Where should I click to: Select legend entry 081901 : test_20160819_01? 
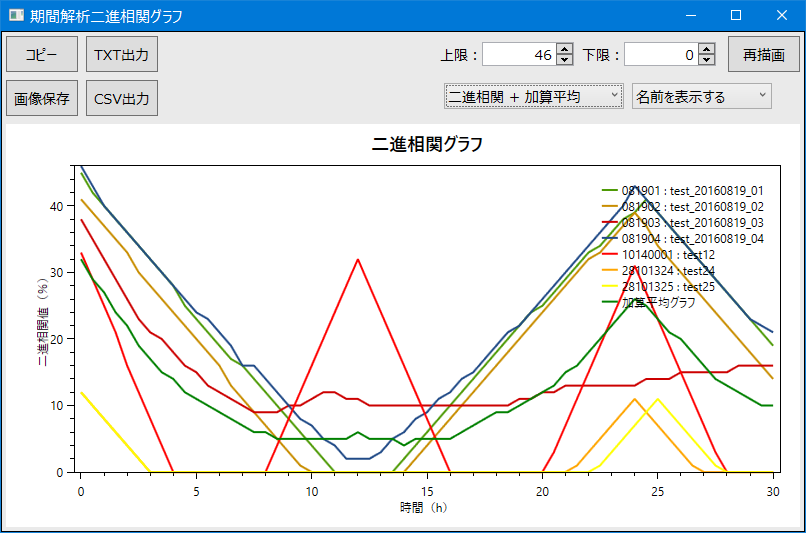point(683,191)
